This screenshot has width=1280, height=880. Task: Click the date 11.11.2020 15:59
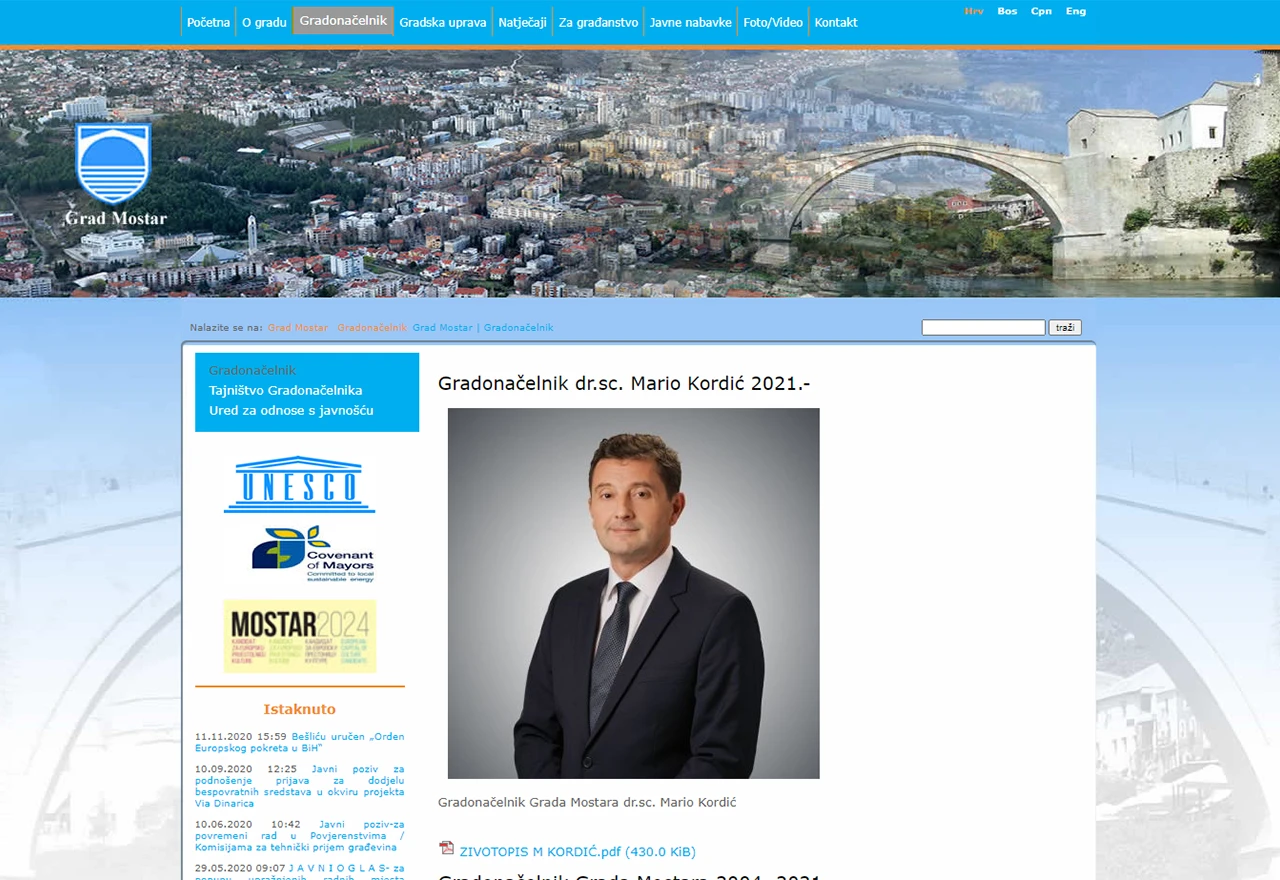point(241,737)
